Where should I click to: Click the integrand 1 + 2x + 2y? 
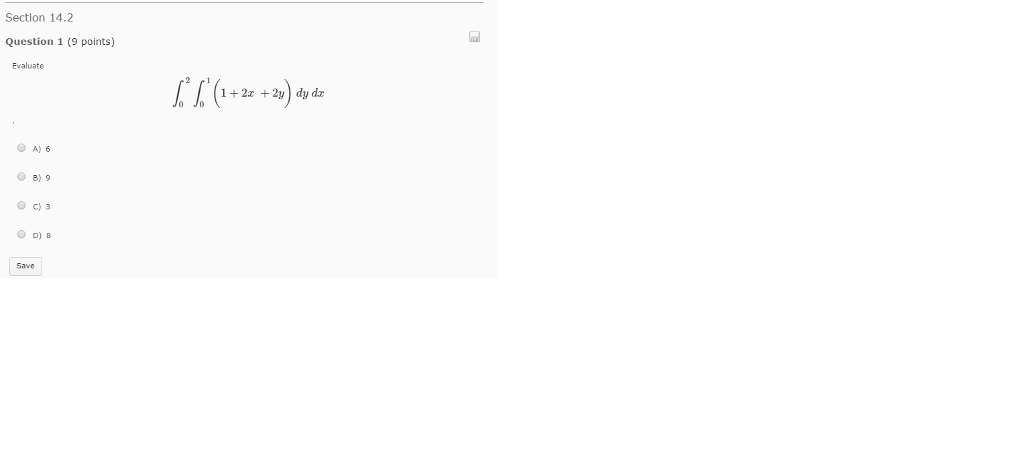pos(252,93)
